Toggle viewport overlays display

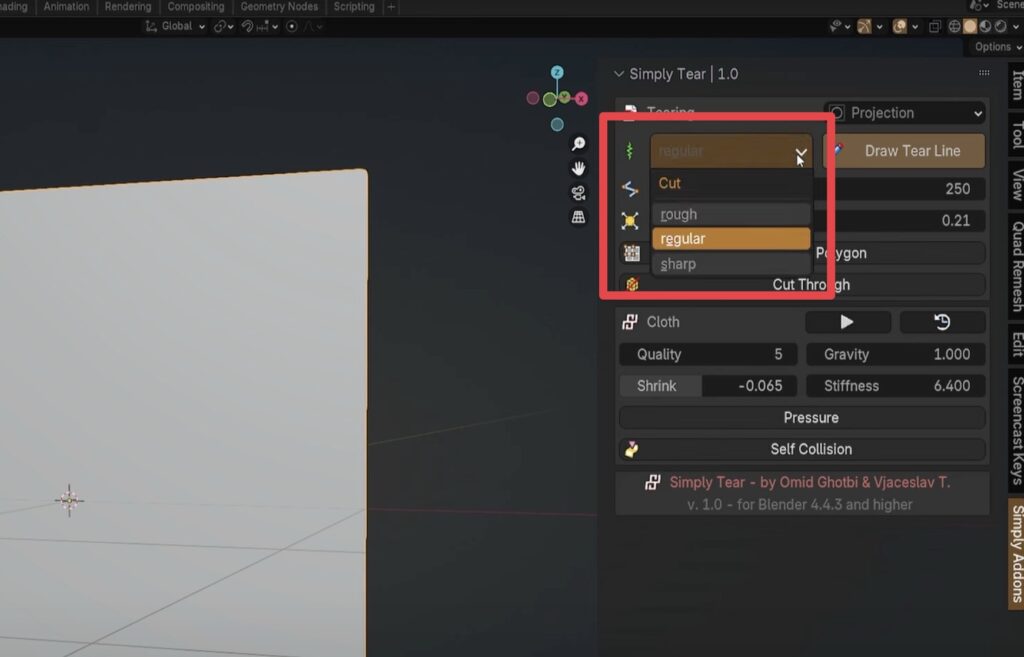coord(900,26)
